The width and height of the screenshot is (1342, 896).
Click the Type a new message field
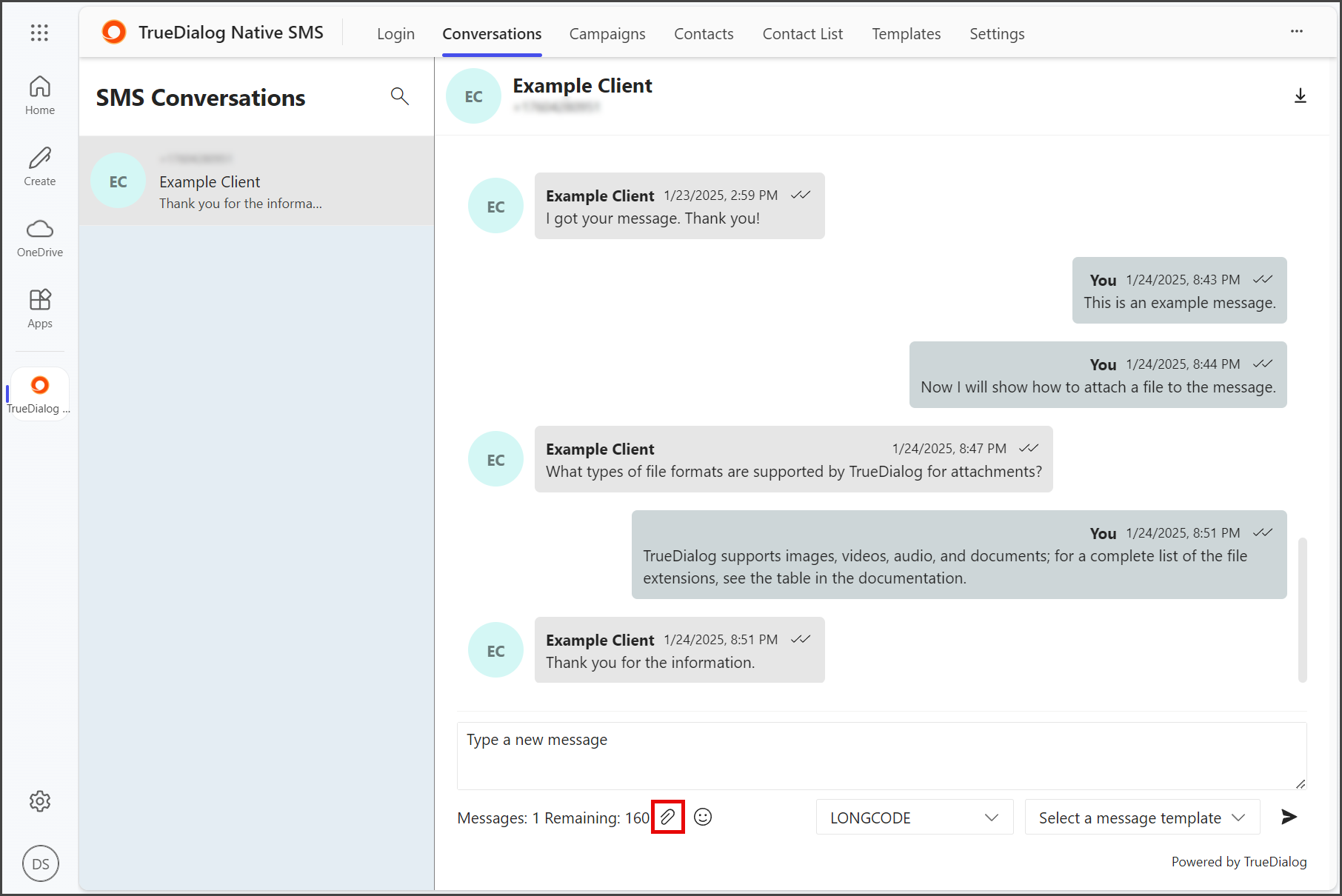881,755
